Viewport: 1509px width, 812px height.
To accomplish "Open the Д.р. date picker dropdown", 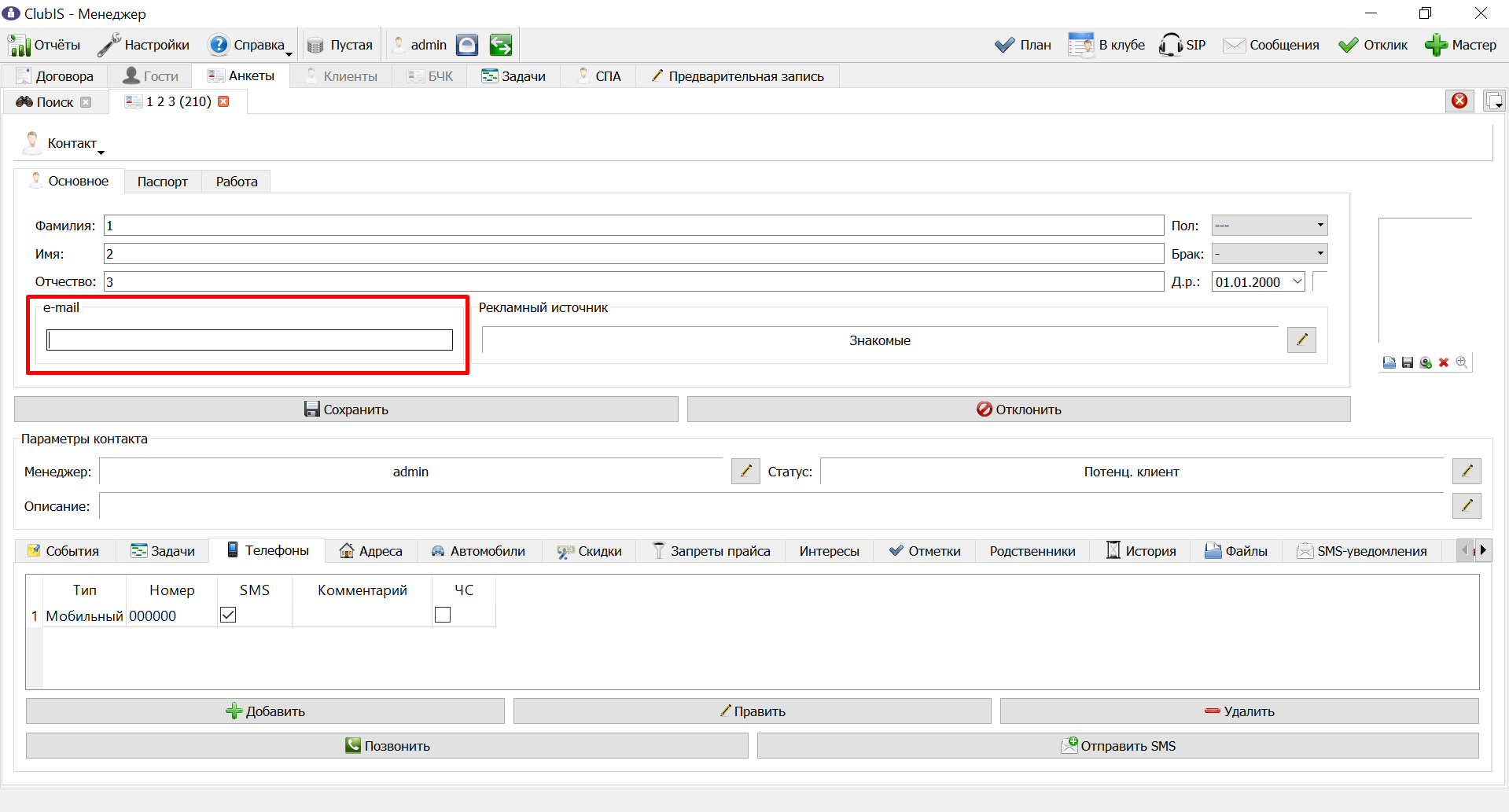I will (1297, 281).
